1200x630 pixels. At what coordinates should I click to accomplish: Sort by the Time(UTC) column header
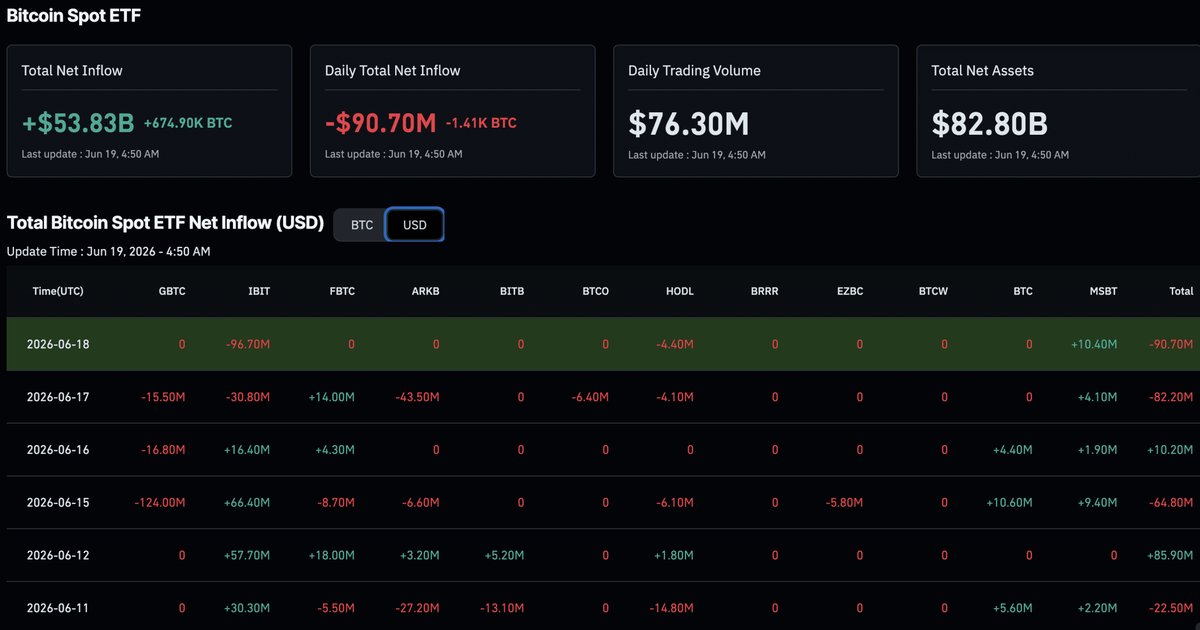click(57, 291)
